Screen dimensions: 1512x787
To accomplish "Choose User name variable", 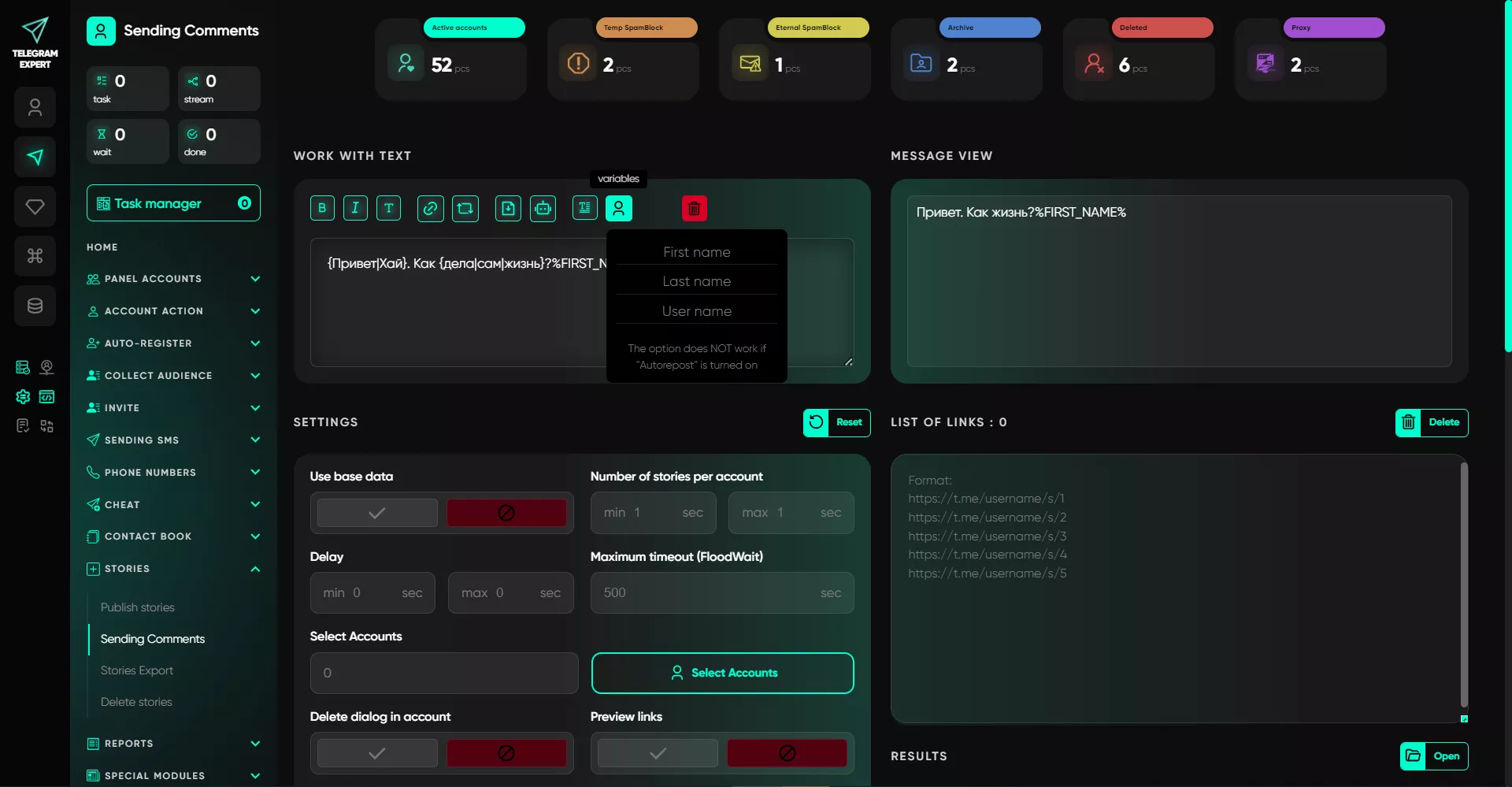I will [696, 311].
